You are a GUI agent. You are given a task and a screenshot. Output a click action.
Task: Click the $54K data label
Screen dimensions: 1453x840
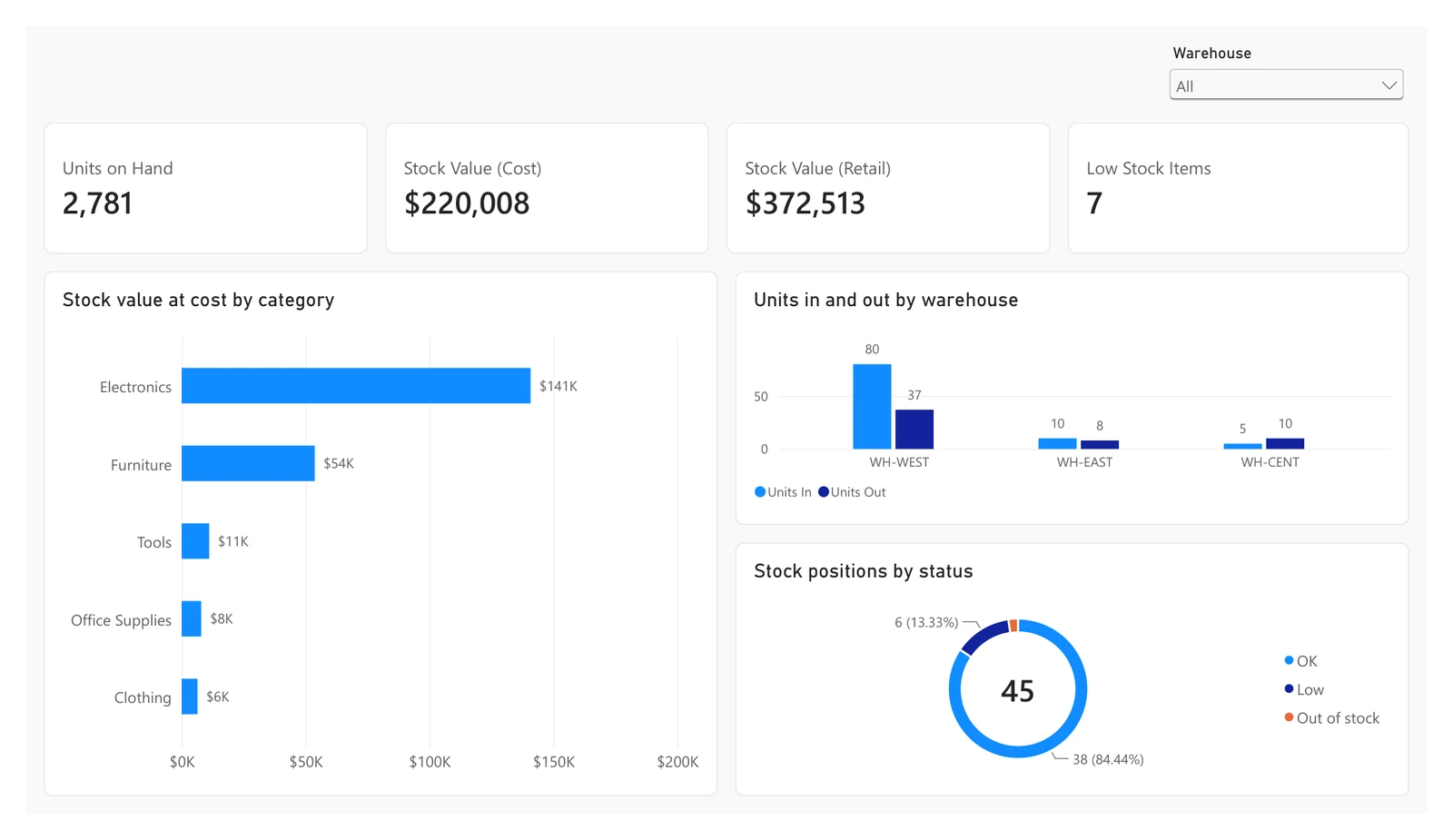click(x=339, y=463)
